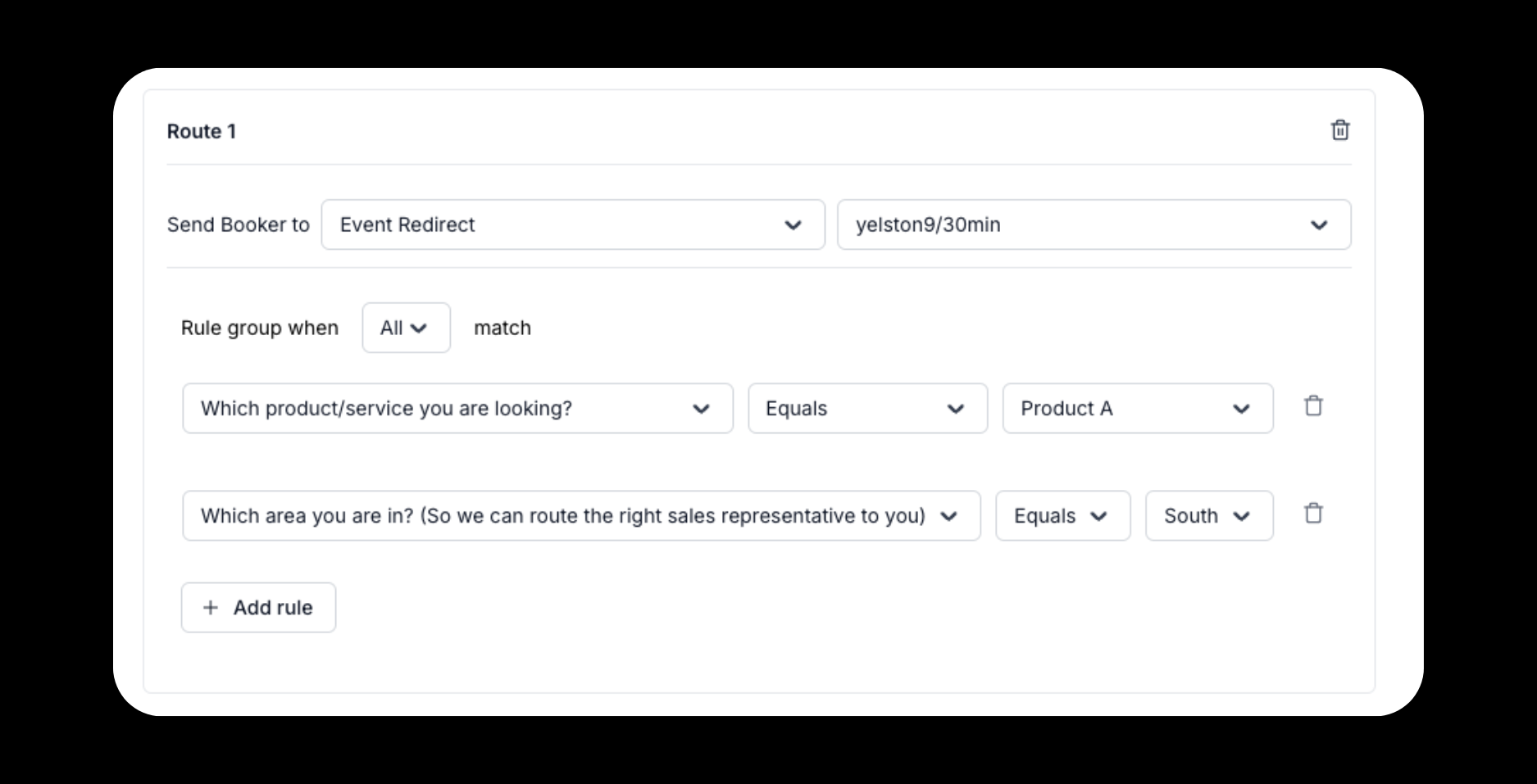1537x784 pixels.
Task: Delete Route 1 with the trash icon
Action: point(1339,130)
